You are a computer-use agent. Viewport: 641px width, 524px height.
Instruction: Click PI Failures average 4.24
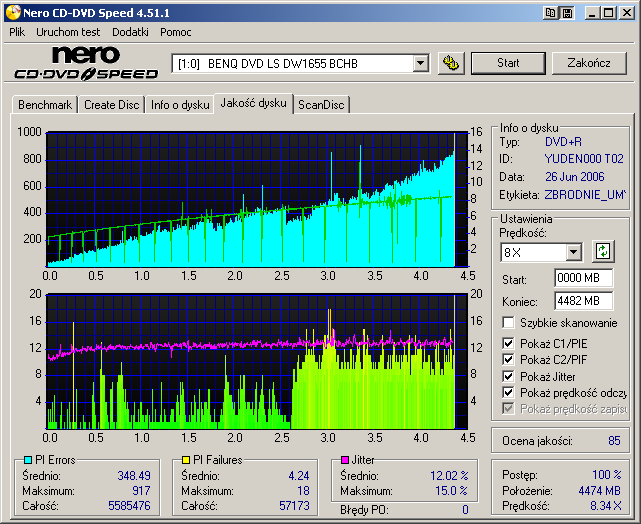tap(299, 475)
